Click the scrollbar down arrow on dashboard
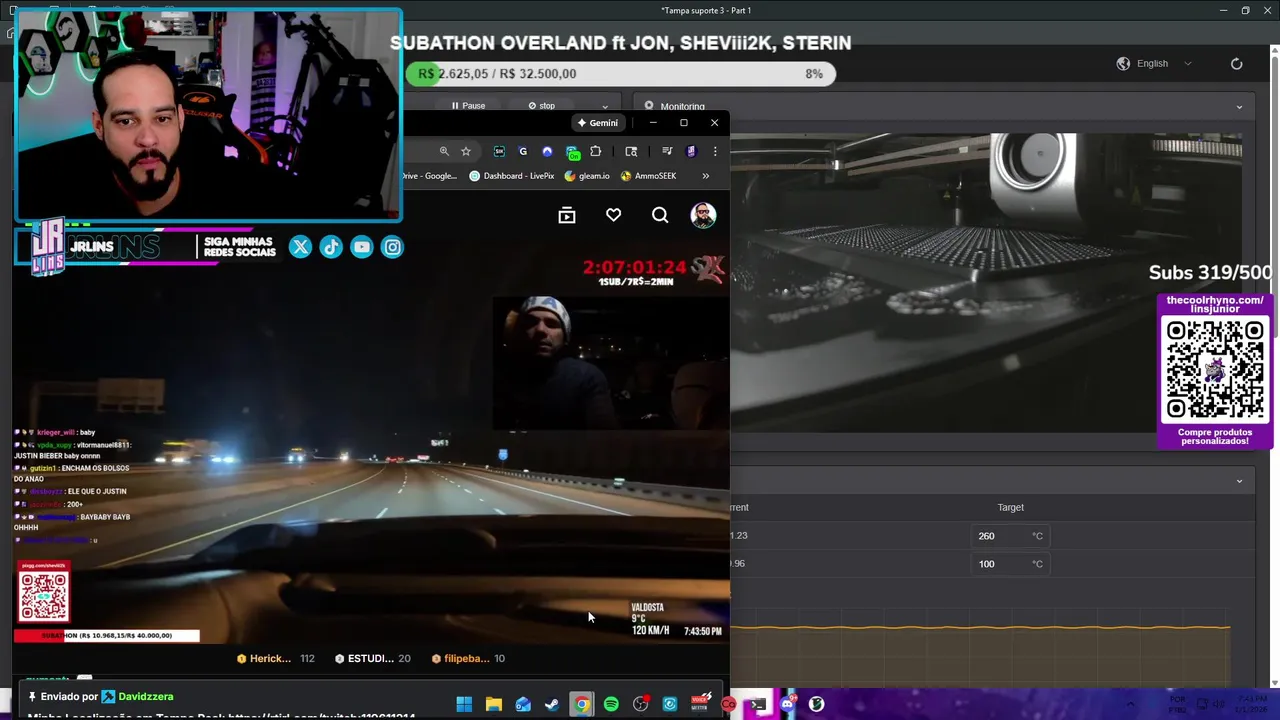The height and width of the screenshot is (720, 1280). (x=1274, y=683)
